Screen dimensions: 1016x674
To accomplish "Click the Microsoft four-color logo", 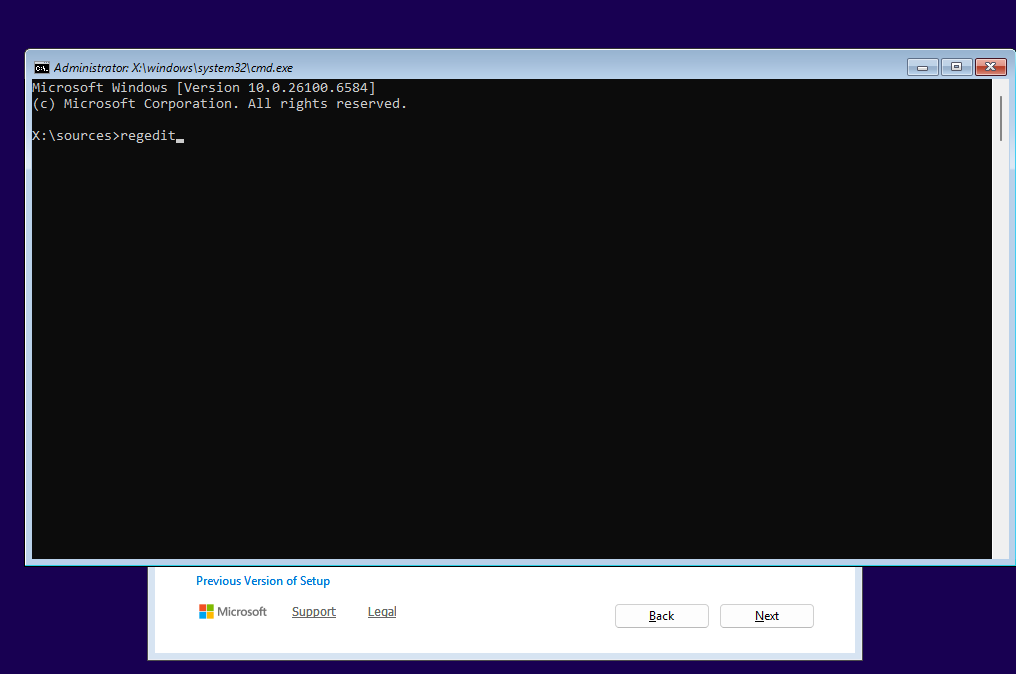I will 206,611.
